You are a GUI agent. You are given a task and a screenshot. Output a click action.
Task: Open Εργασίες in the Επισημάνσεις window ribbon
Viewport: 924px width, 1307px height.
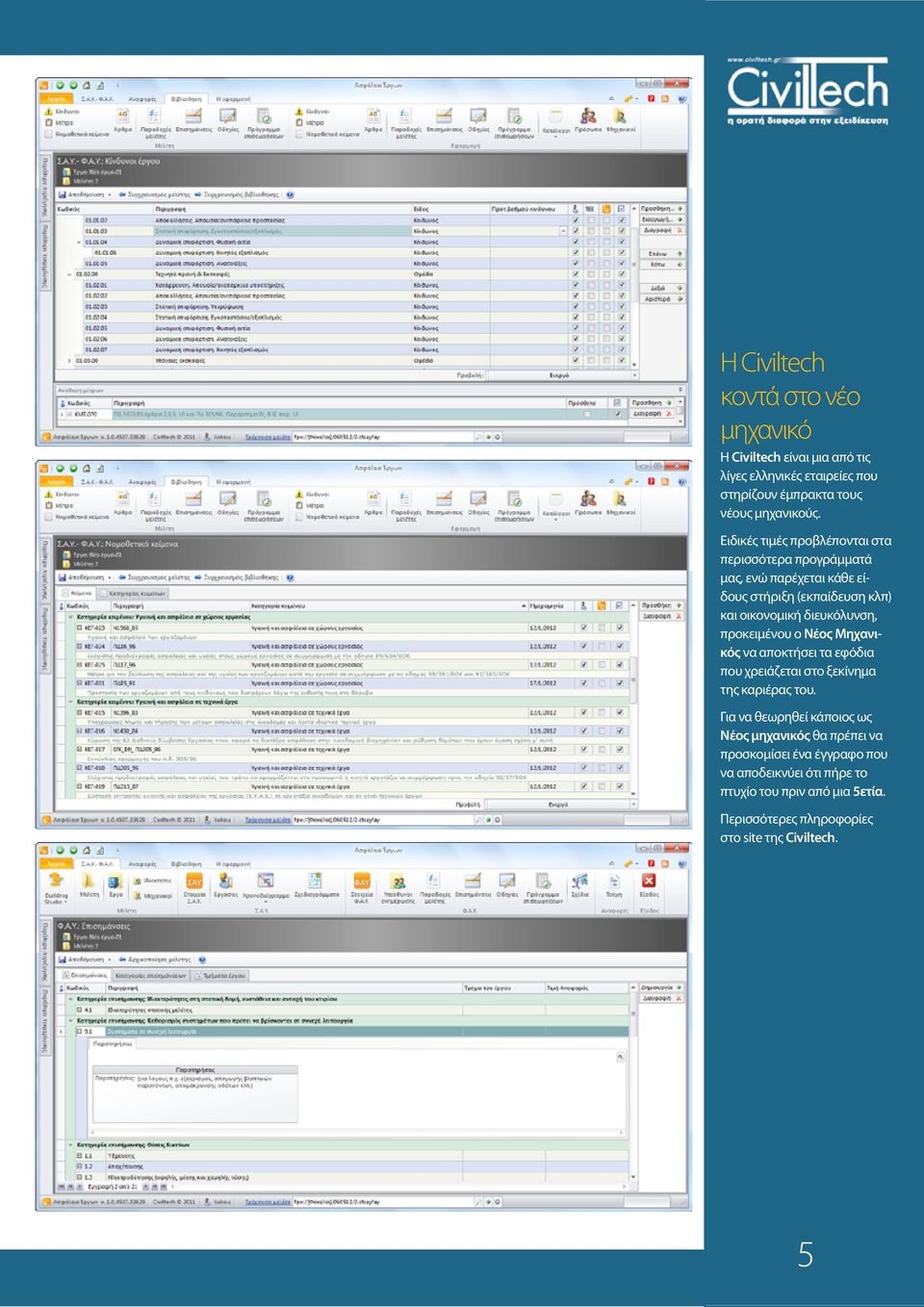tap(225, 884)
